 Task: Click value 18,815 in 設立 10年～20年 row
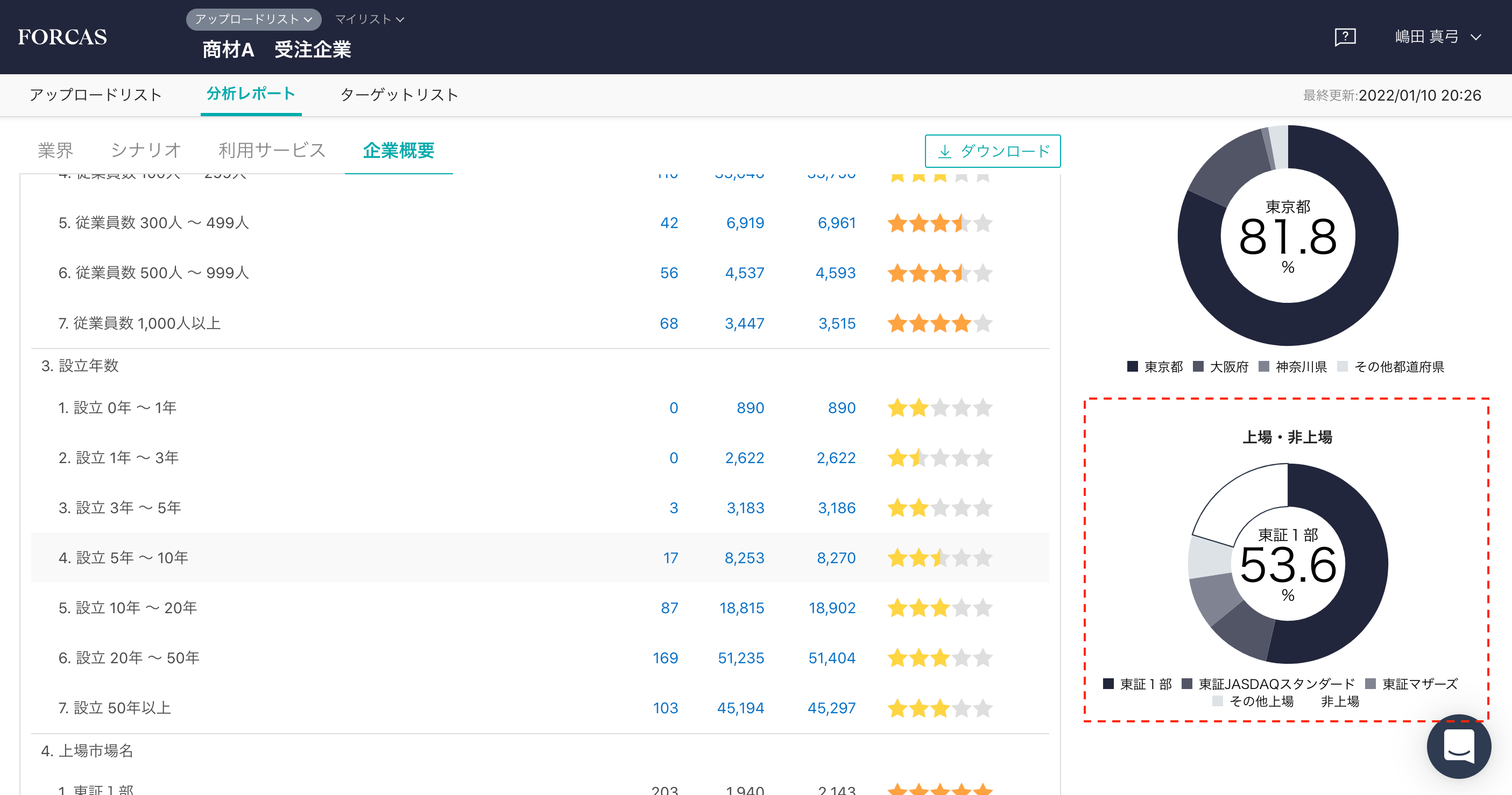[x=741, y=608]
